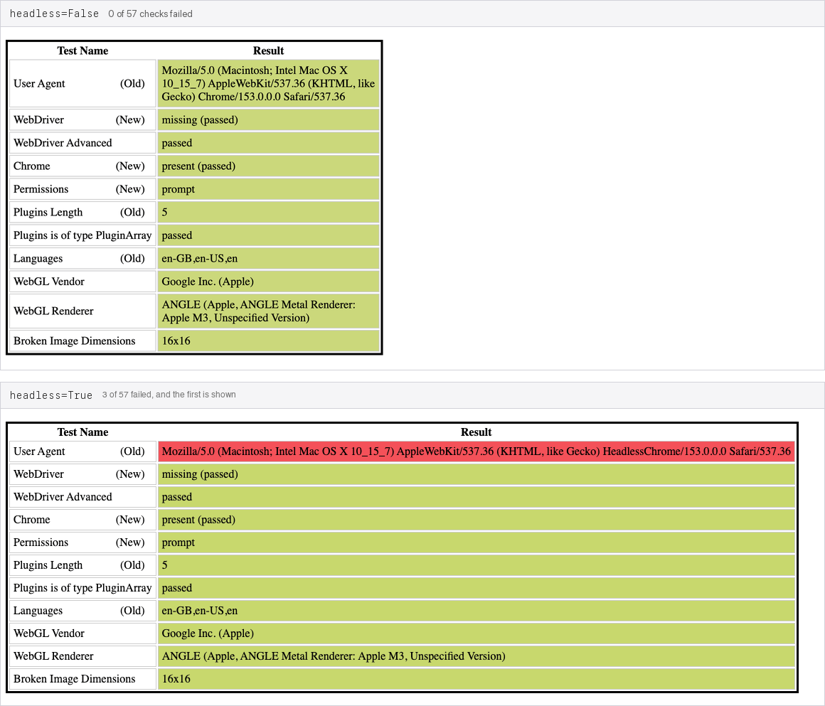Click WebDriver Advanced in headless=False table
This screenshot has width=825, height=706.
click(x=83, y=143)
